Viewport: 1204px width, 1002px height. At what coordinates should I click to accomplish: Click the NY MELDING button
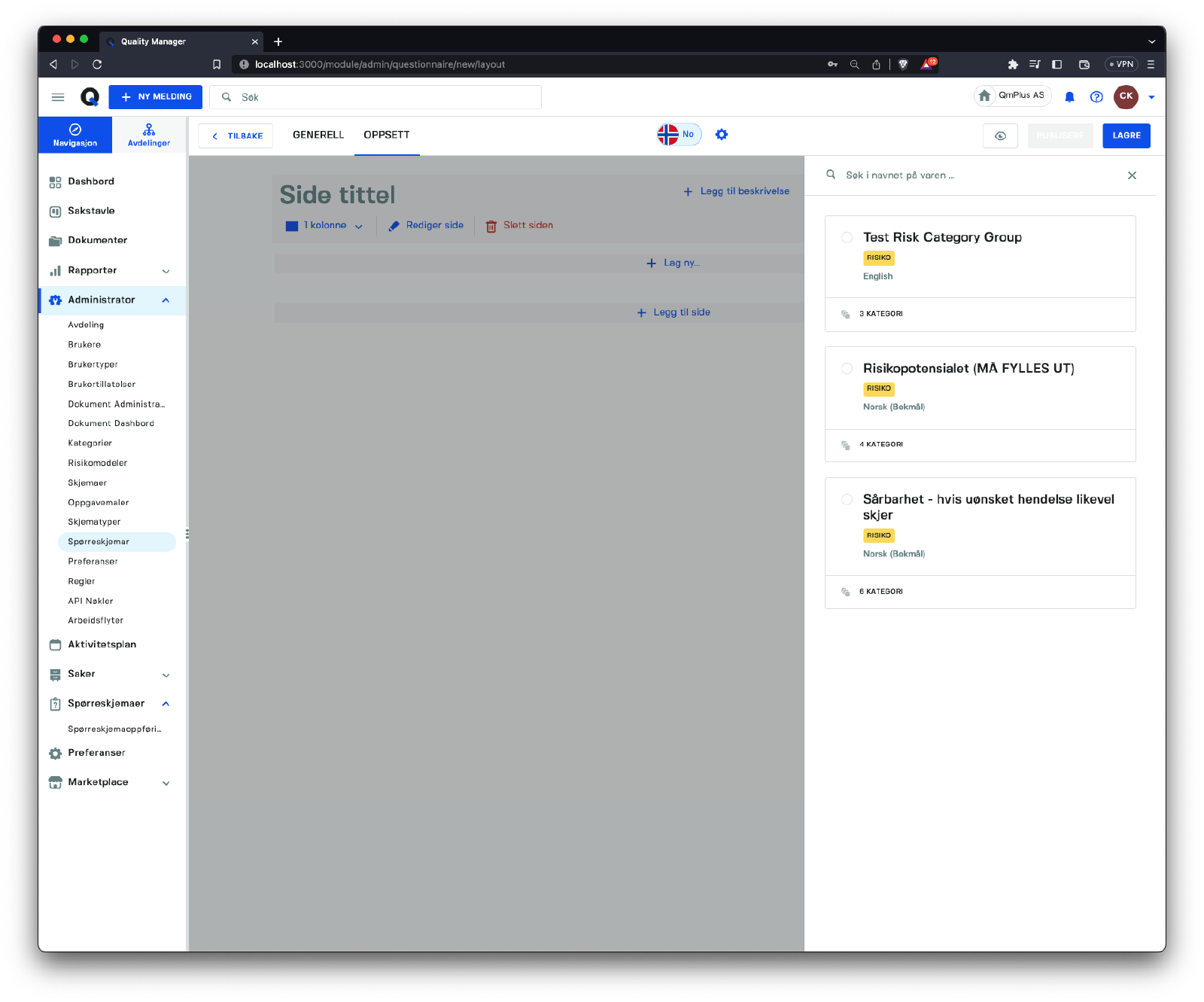[x=156, y=97]
